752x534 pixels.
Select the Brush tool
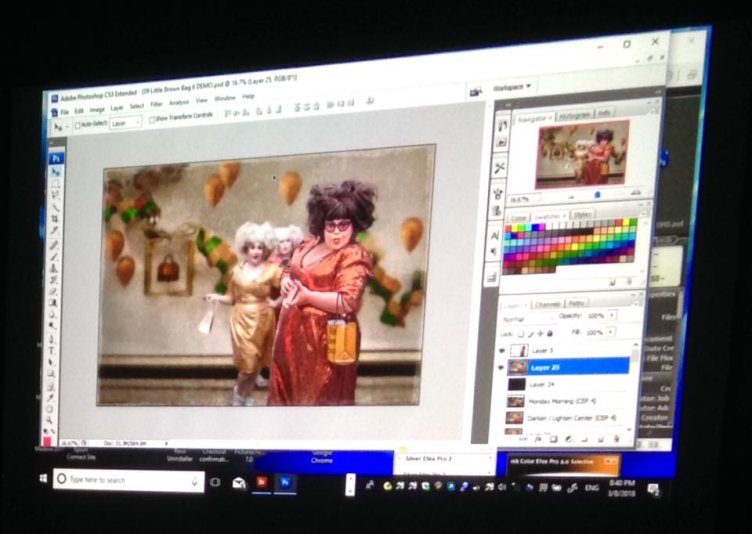(54, 257)
